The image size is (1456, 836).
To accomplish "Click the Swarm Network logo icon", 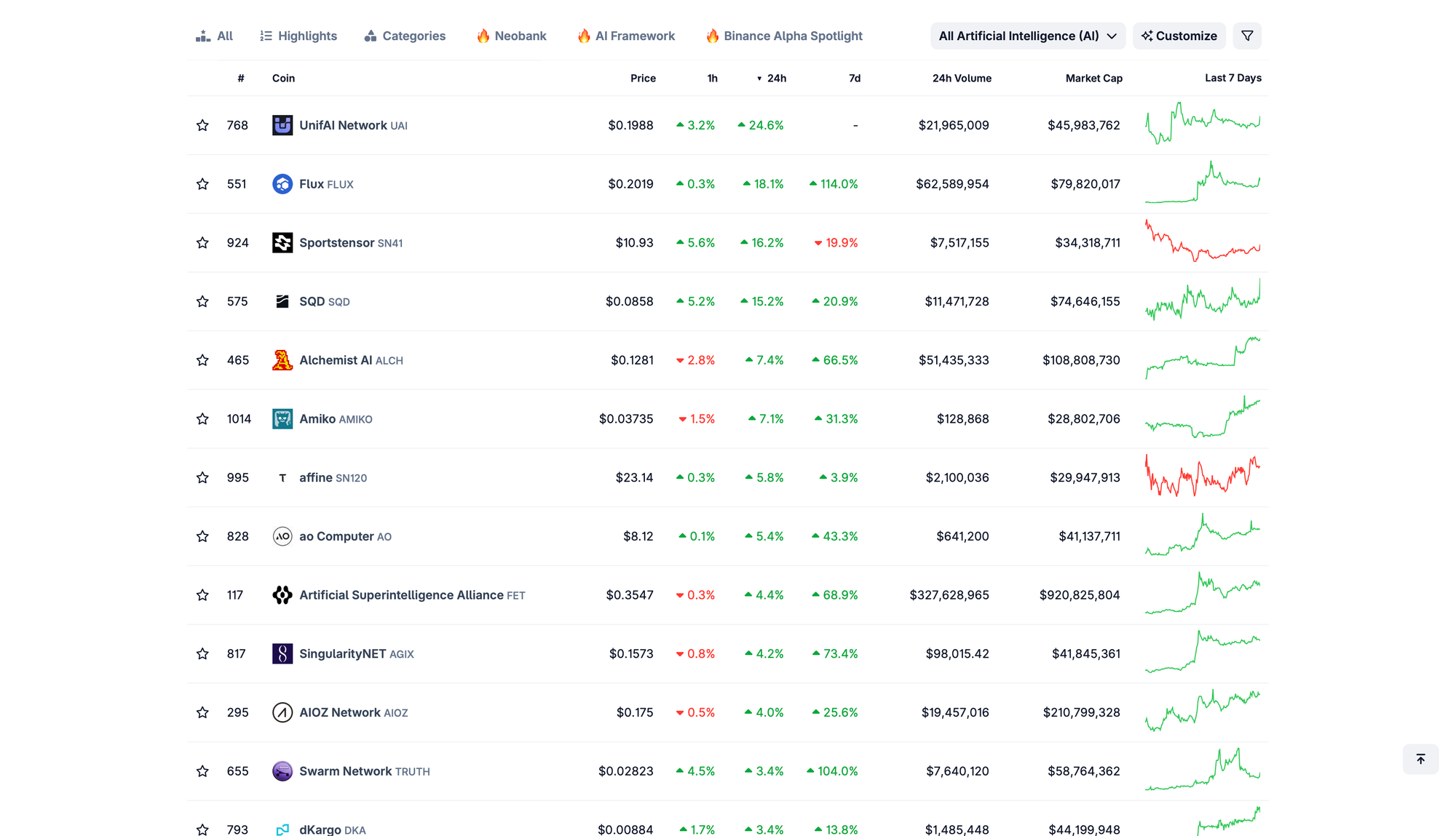I will [282, 771].
